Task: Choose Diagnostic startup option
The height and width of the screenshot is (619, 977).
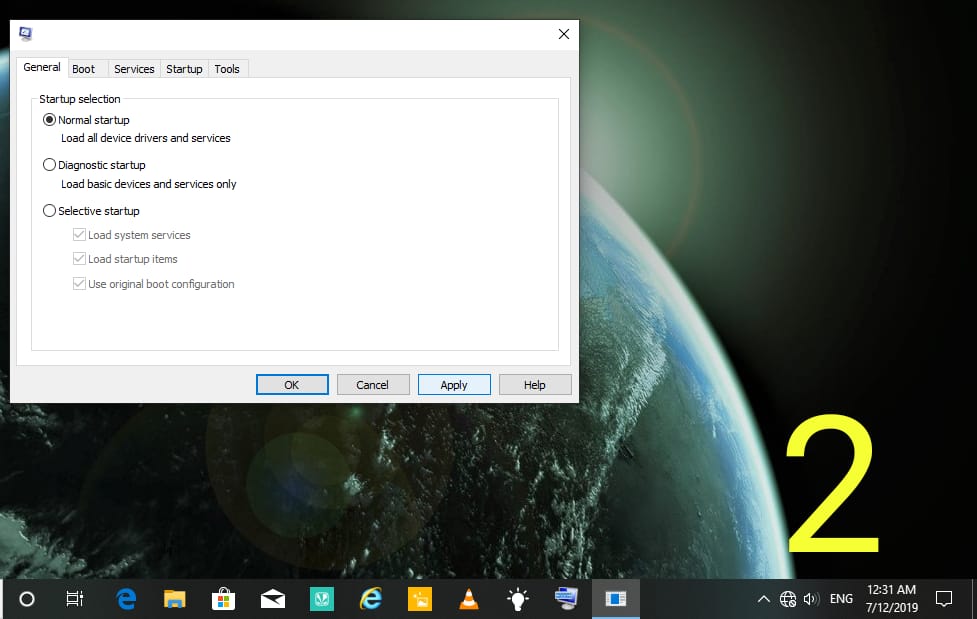Action: [x=49, y=165]
